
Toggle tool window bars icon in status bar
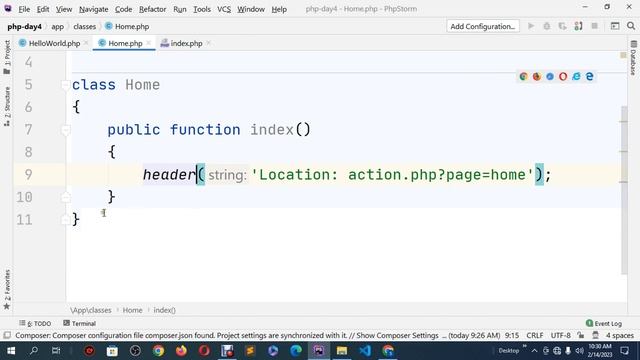click(x=7, y=336)
